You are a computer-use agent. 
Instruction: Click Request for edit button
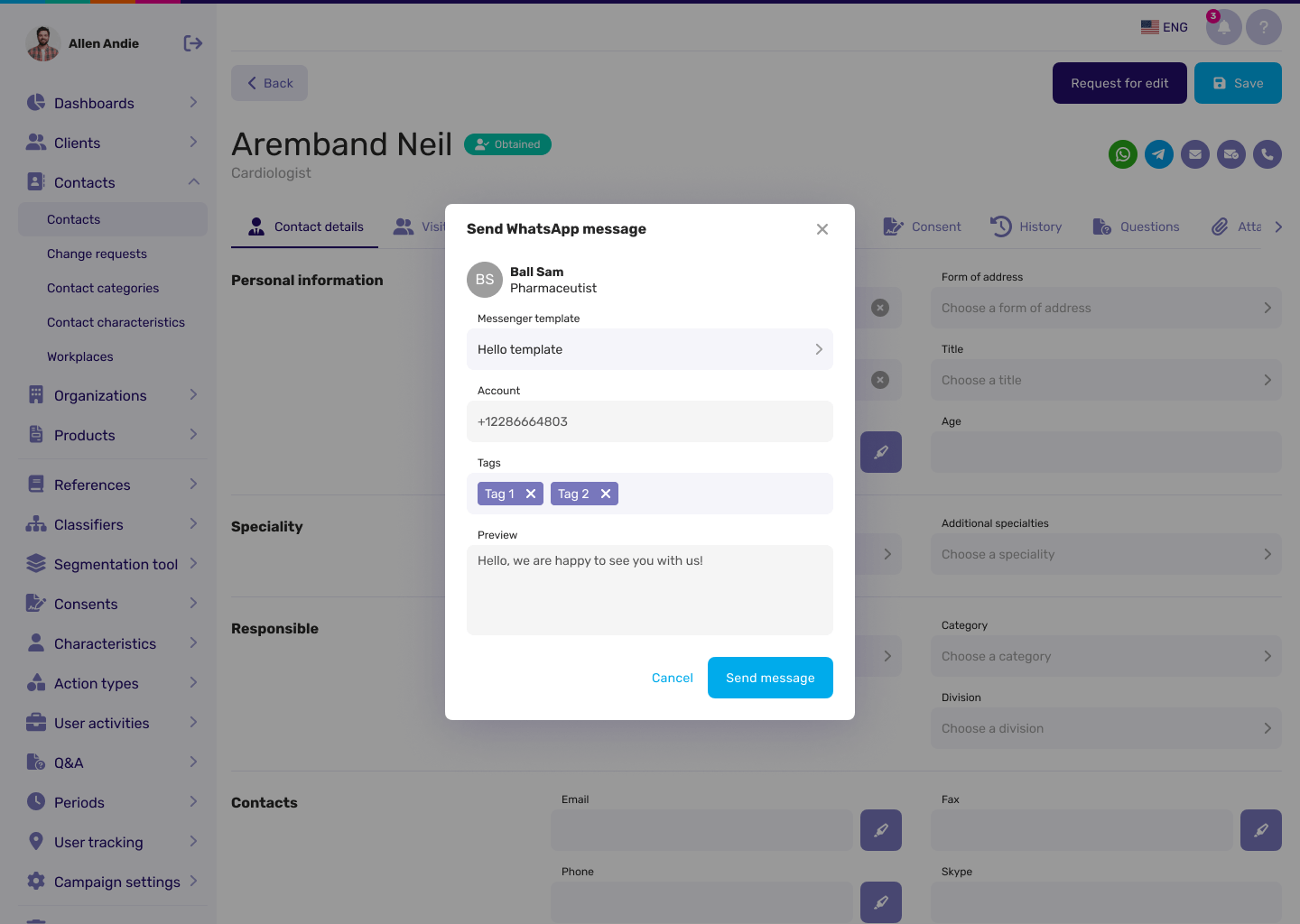(1119, 83)
